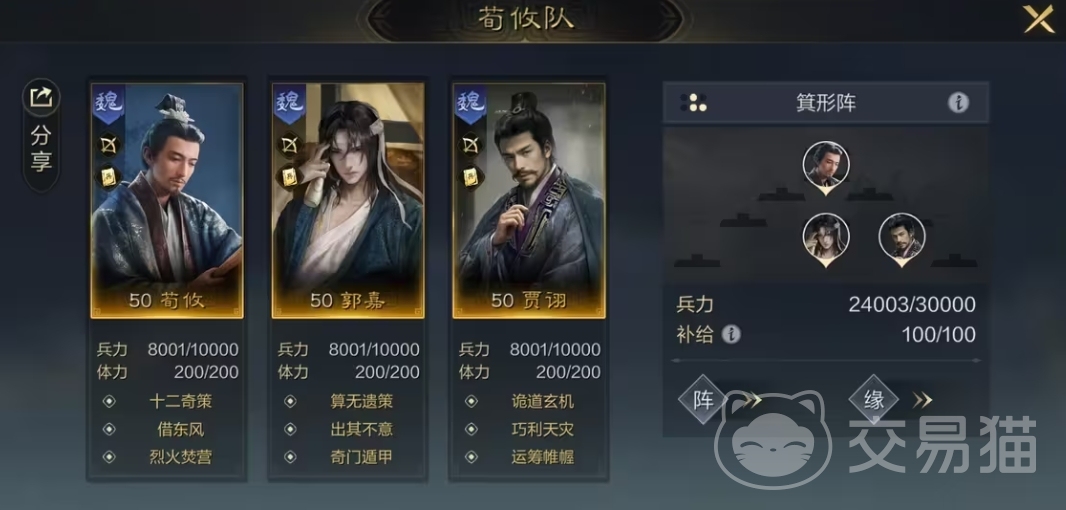Image resolution: width=1066 pixels, height=510 pixels.
Task: Expand the 阵 diamond with arrows
Action: 720,400
